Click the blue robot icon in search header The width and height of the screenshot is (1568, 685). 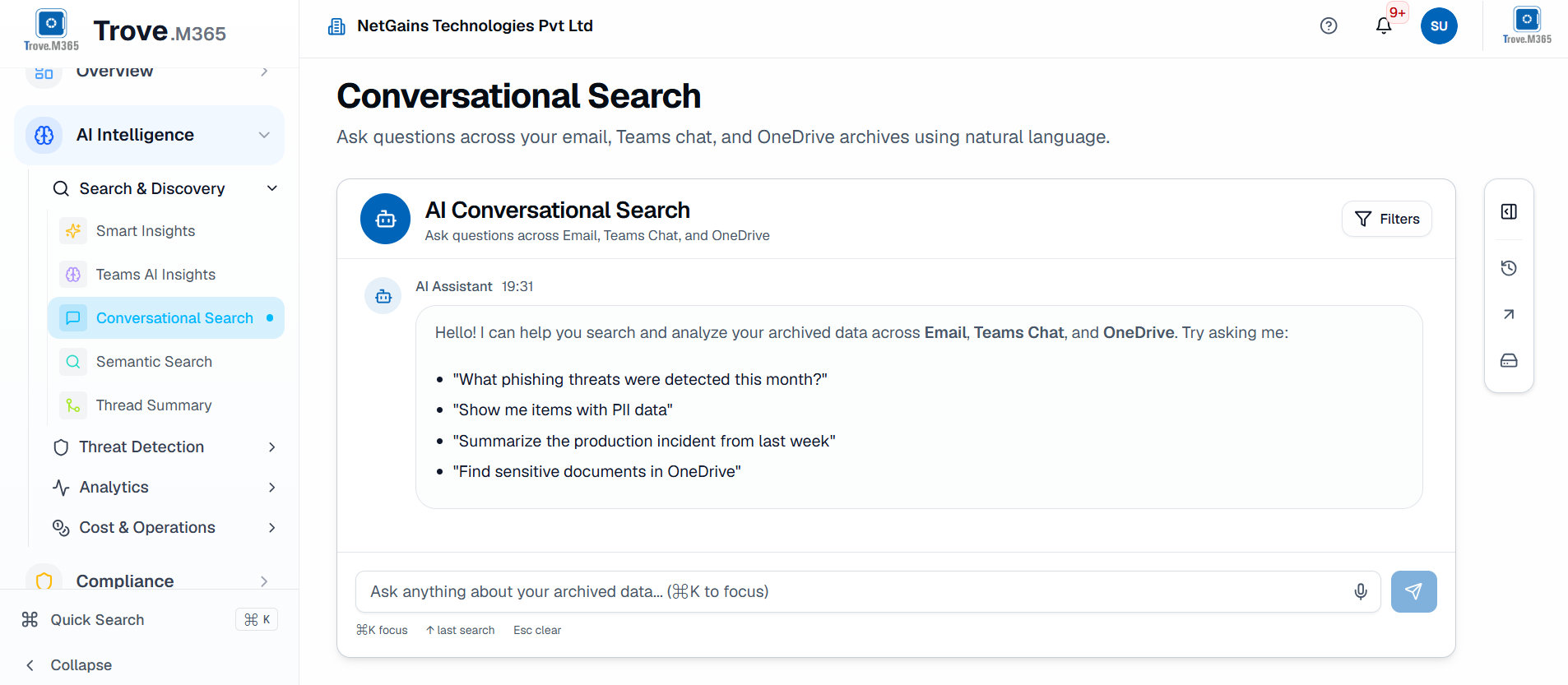click(x=385, y=219)
